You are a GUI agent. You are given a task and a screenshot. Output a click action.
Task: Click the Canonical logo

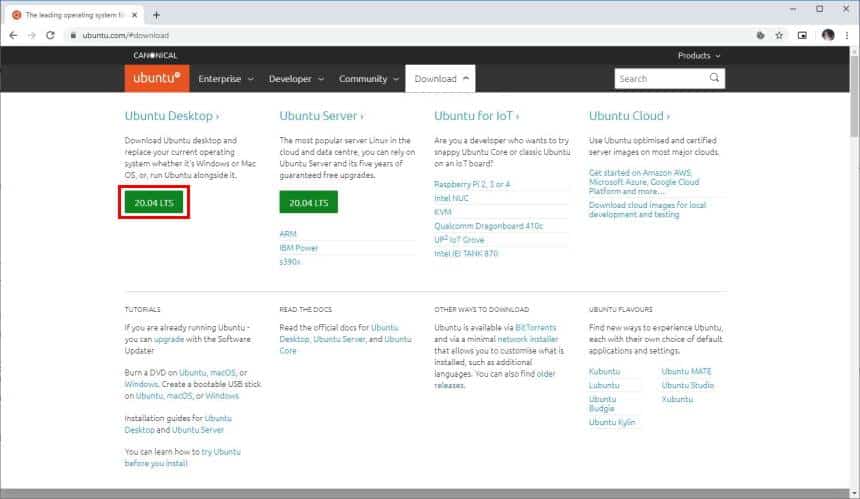pyautogui.click(x=155, y=55)
